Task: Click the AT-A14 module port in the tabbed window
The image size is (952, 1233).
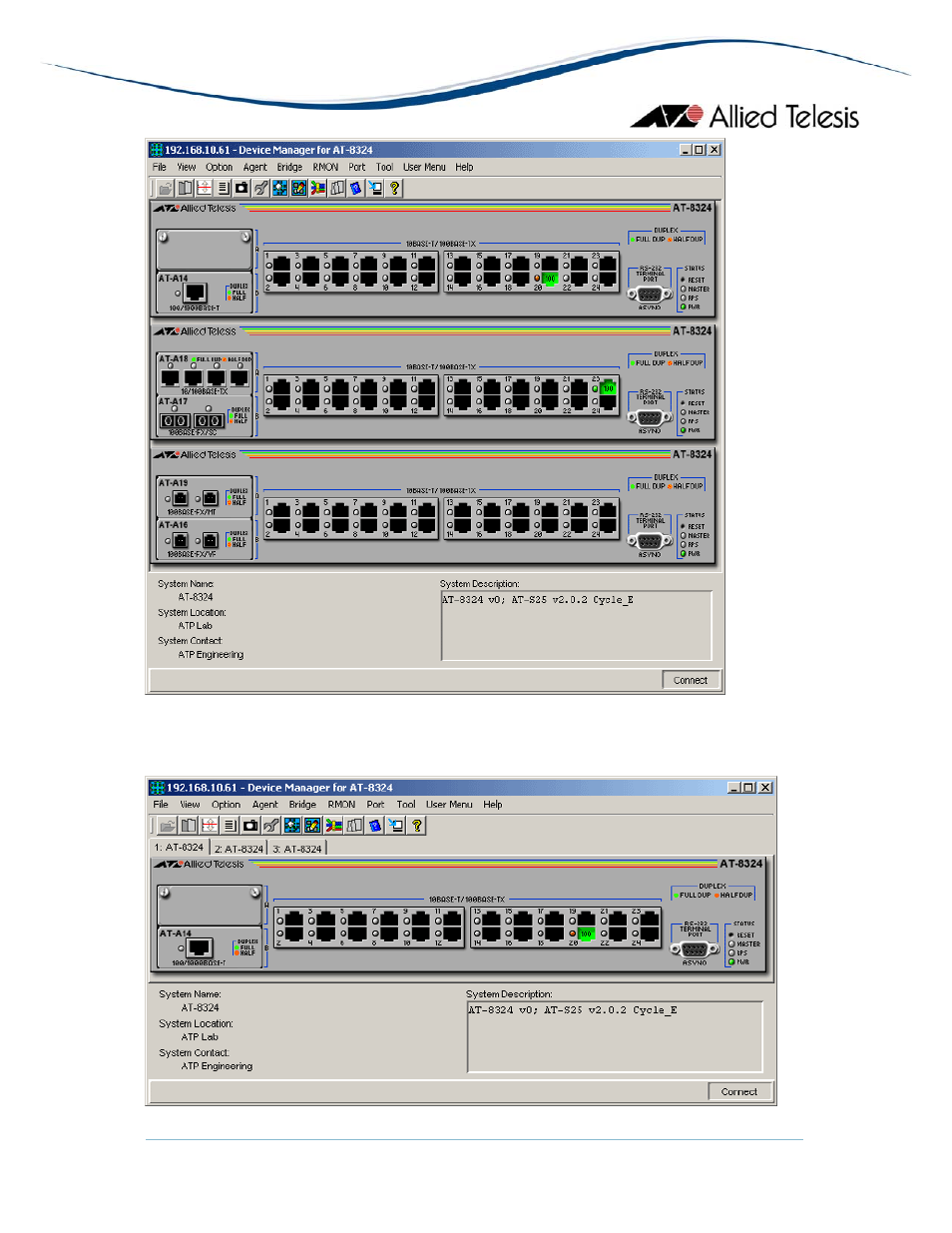Action: coord(200,947)
